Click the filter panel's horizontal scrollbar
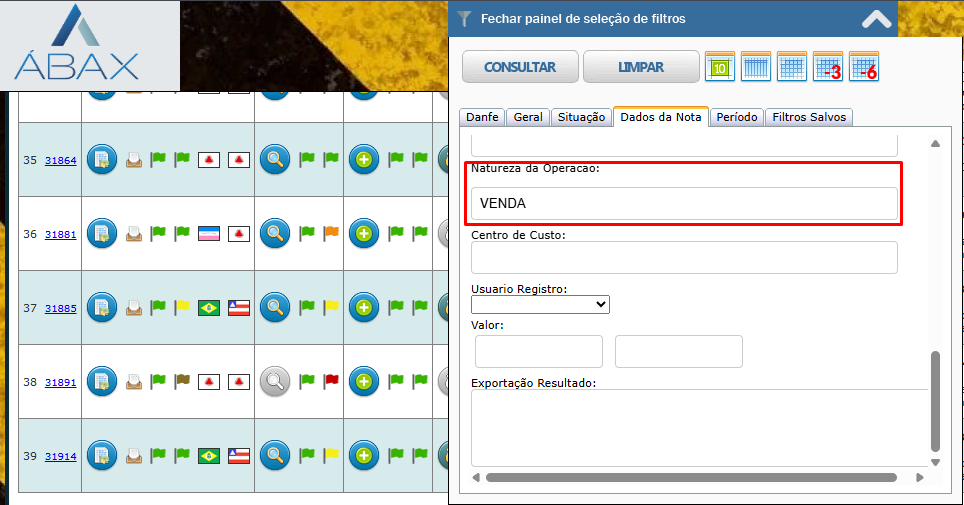The height and width of the screenshot is (505, 964). (x=690, y=478)
